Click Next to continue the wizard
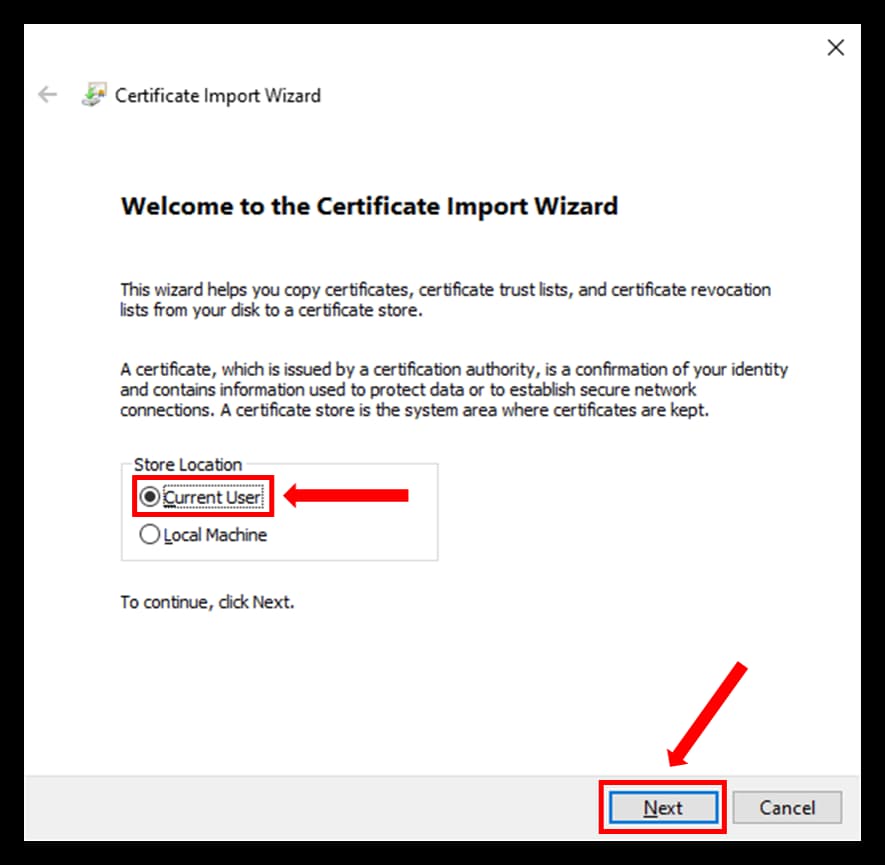This screenshot has width=885, height=865. pyautogui.click(x=662, y=807)
